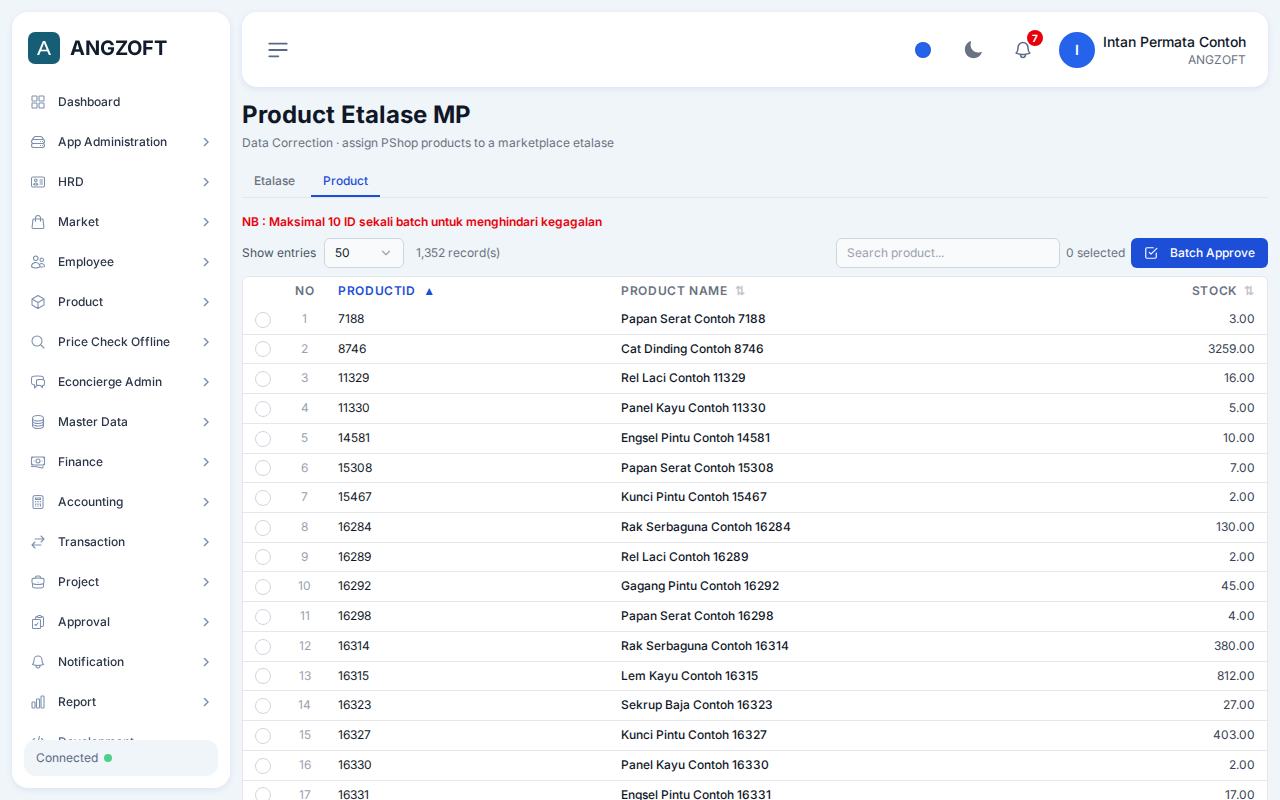This screenshot has height=800, width=1280.
Task: Tick the checkbox for Panel Kayu Contoh 11330
Action: 263,409
